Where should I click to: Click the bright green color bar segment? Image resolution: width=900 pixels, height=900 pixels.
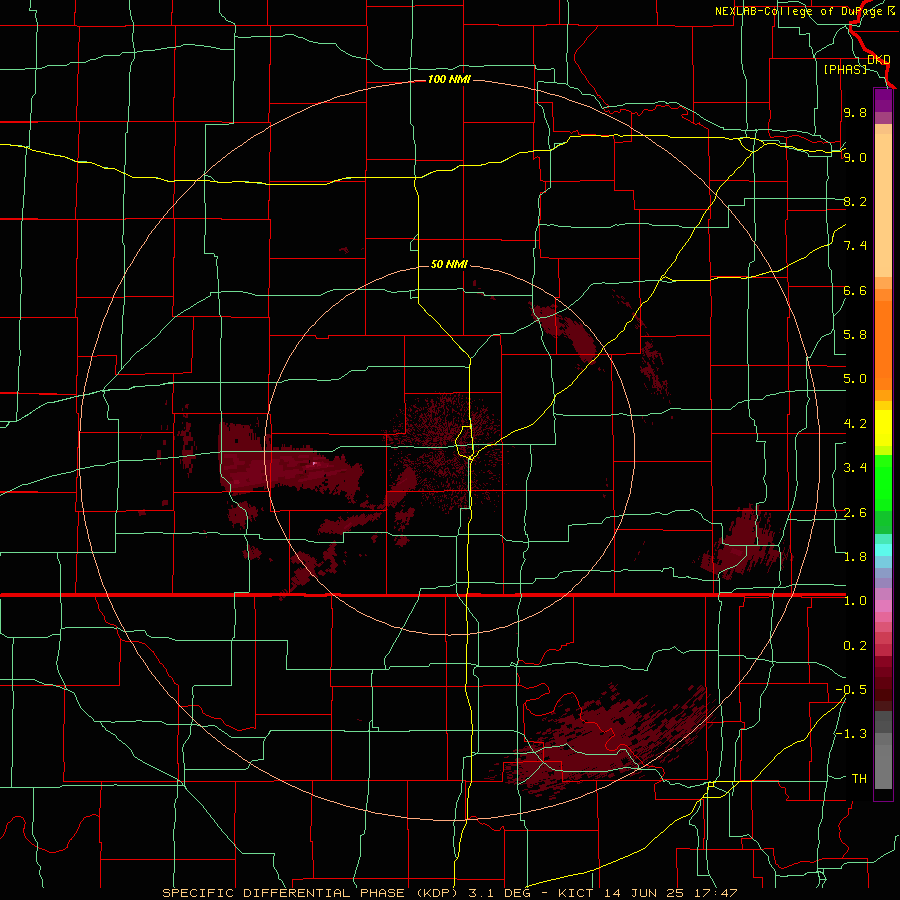click(883, 482)
